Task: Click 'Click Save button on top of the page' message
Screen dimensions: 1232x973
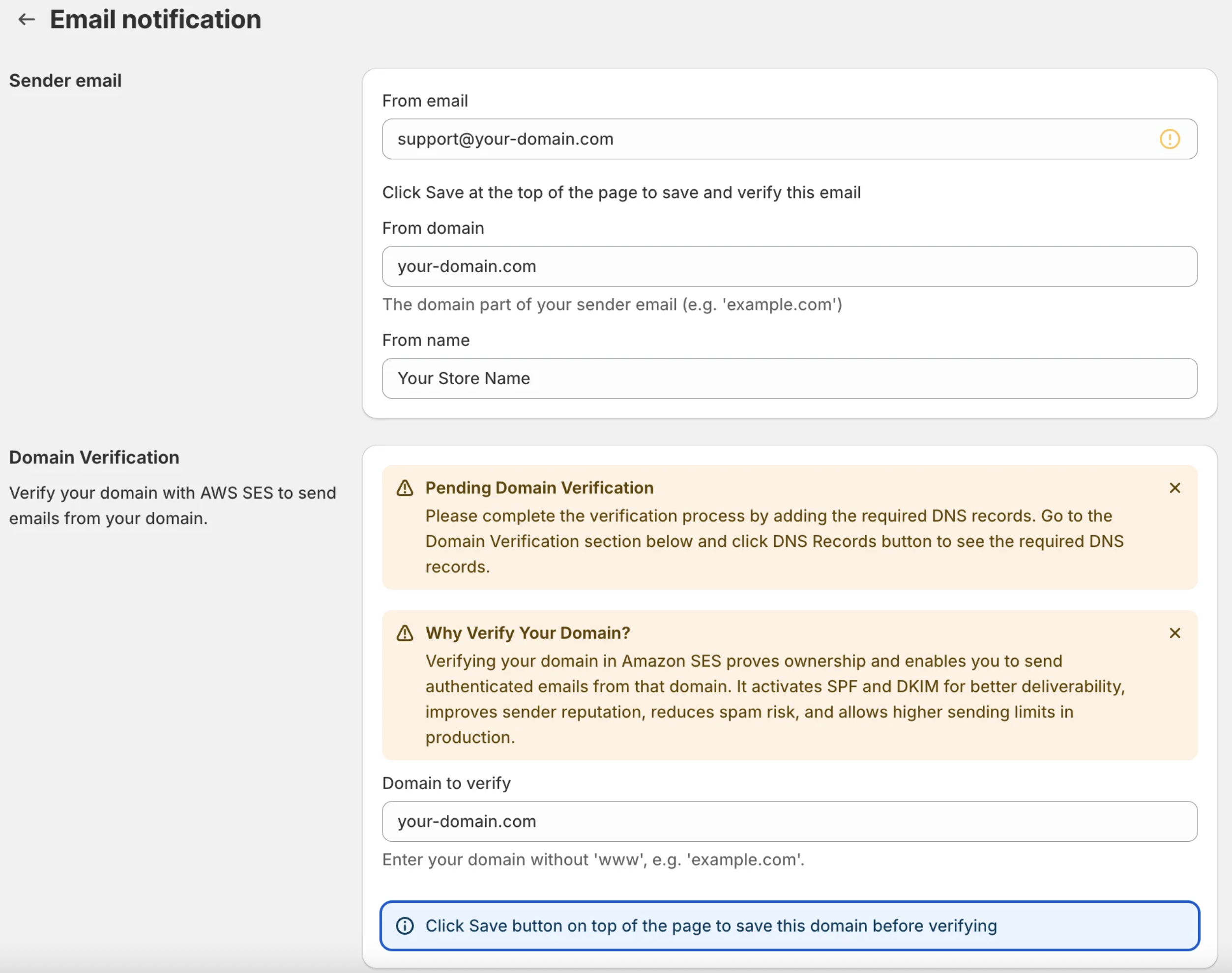Action: tap(711, 926)
